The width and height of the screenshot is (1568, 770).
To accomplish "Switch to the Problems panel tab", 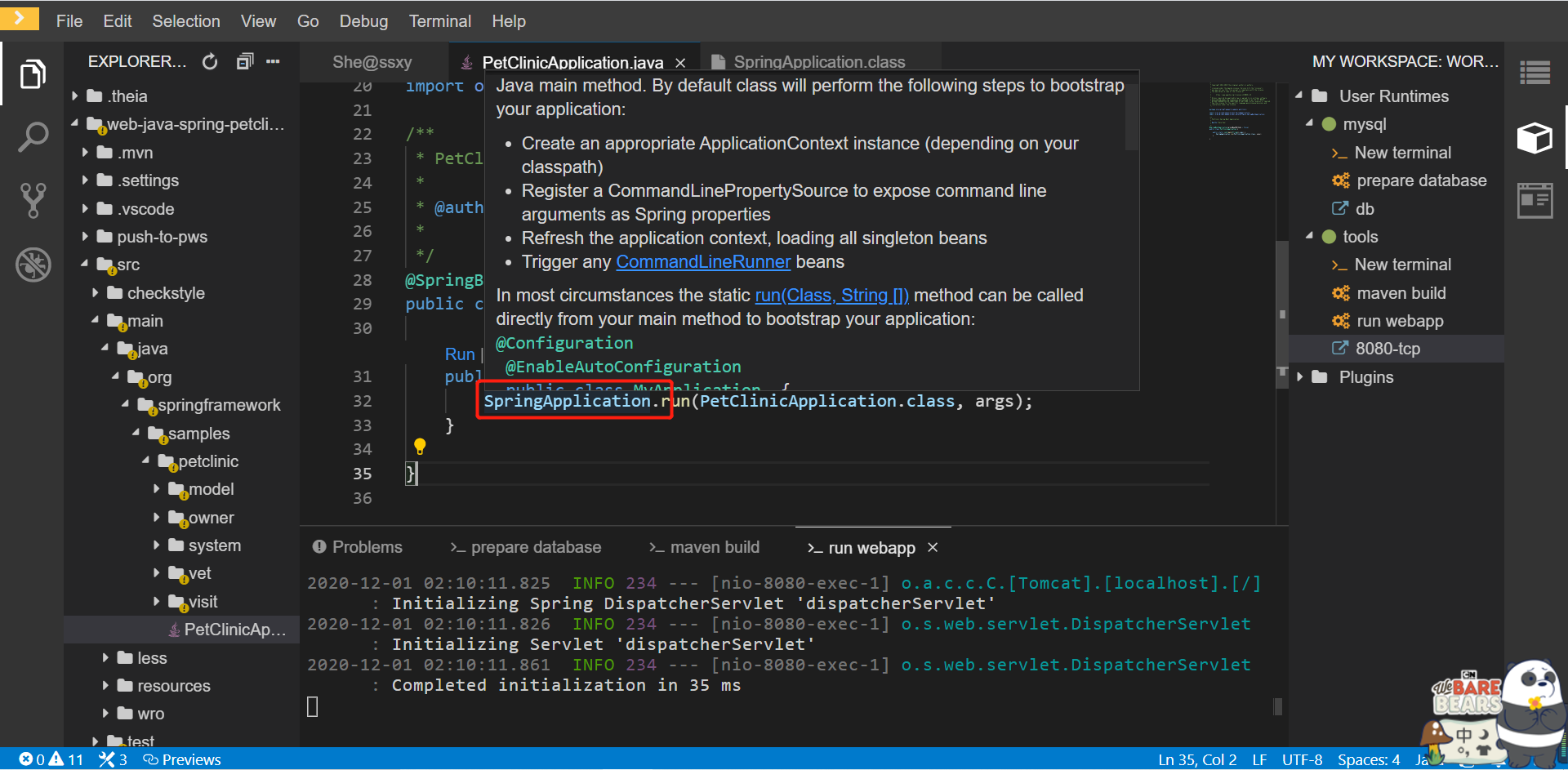I will tap(358, 547).
